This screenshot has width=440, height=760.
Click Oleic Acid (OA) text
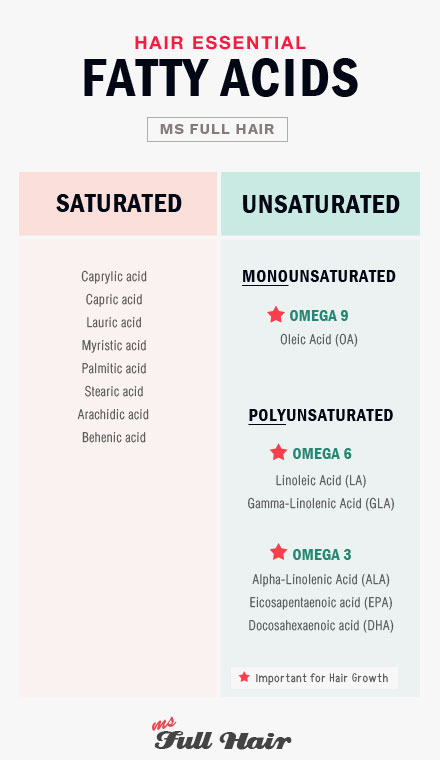point(319,339)
